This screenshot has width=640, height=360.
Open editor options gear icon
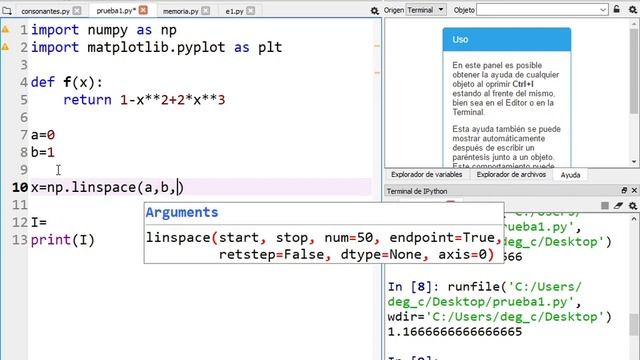pos(374,11)
